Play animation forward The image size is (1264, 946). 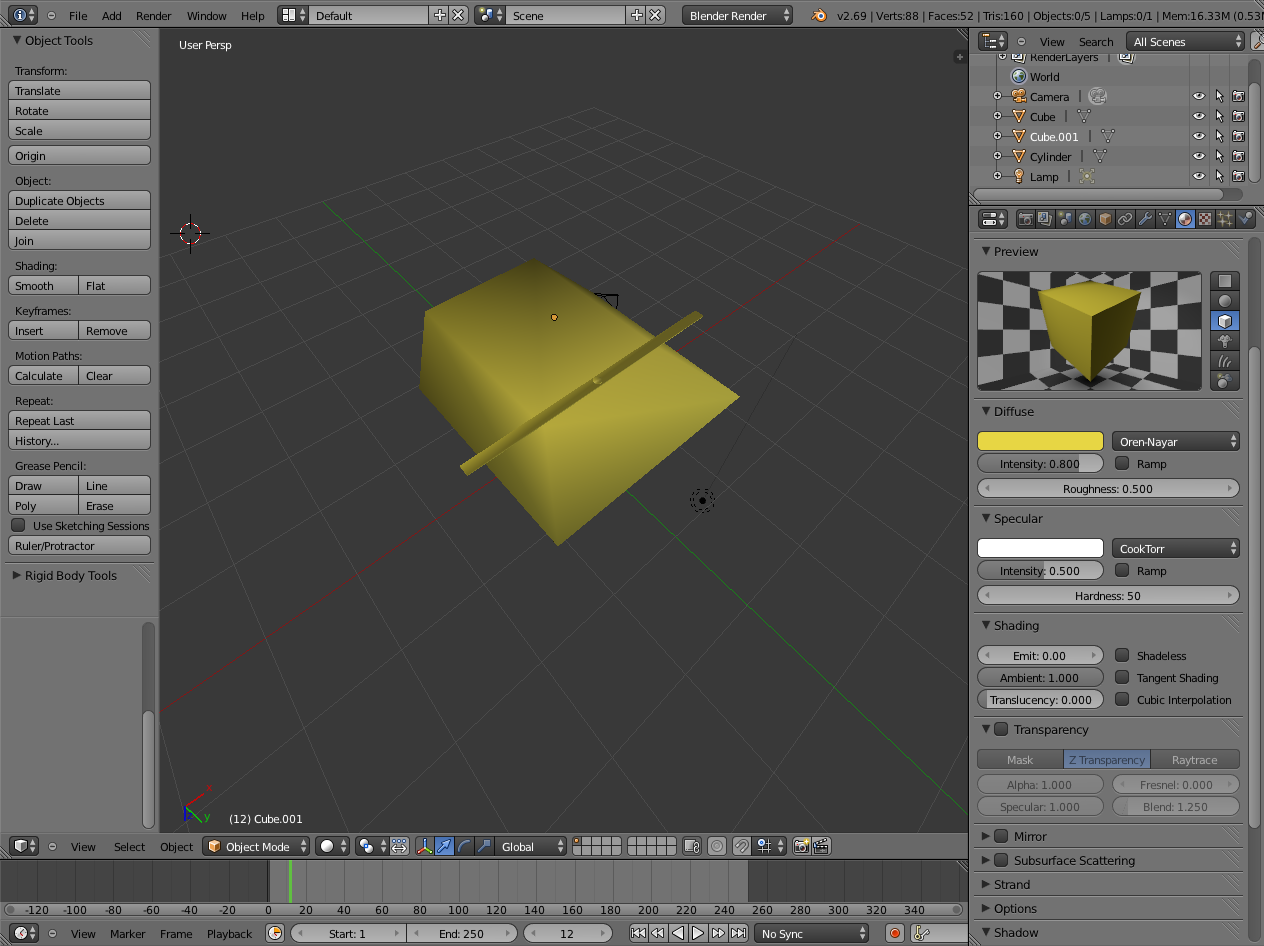[x=698, y=933]
